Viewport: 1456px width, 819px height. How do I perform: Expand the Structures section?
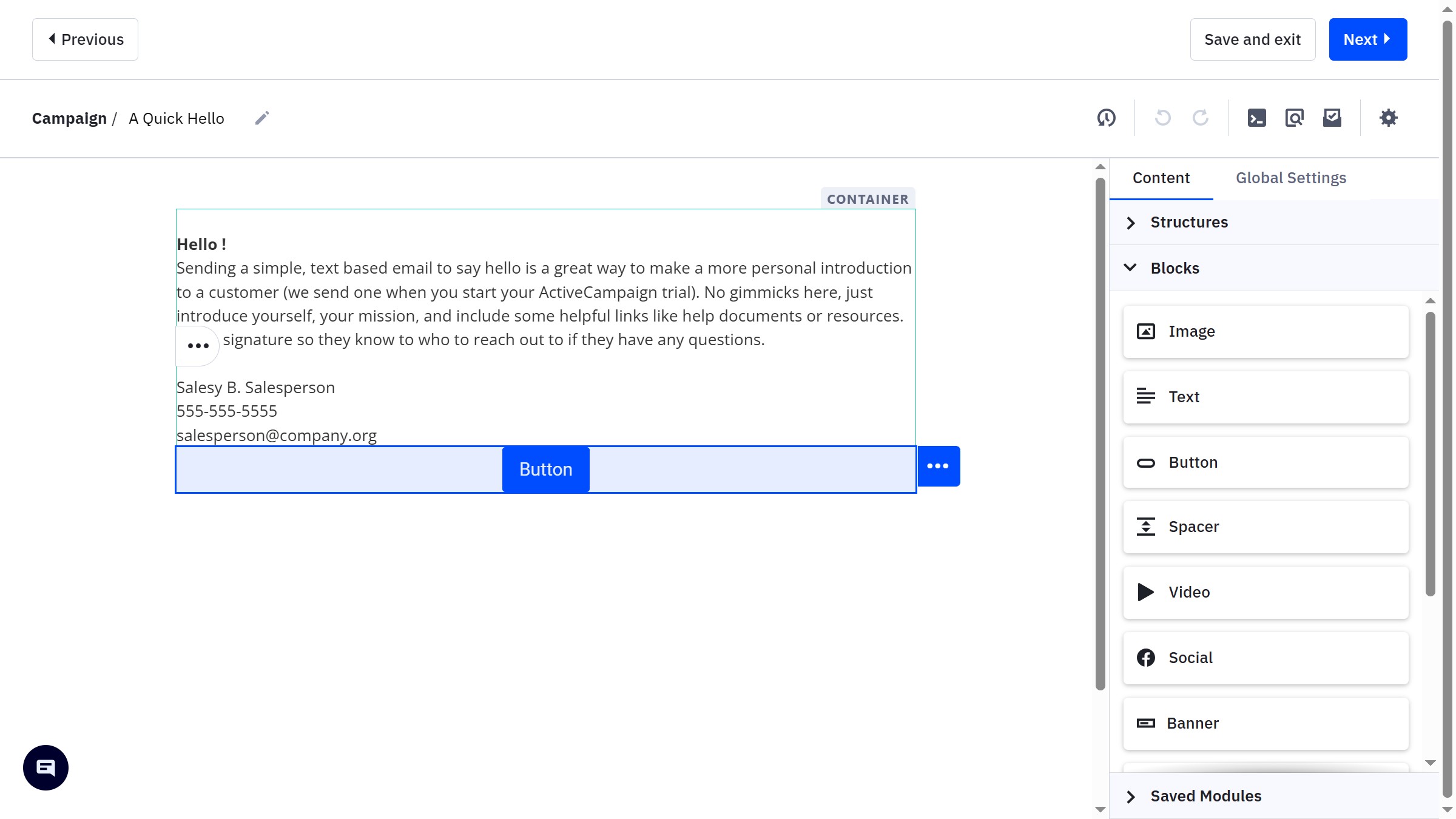1189,222
